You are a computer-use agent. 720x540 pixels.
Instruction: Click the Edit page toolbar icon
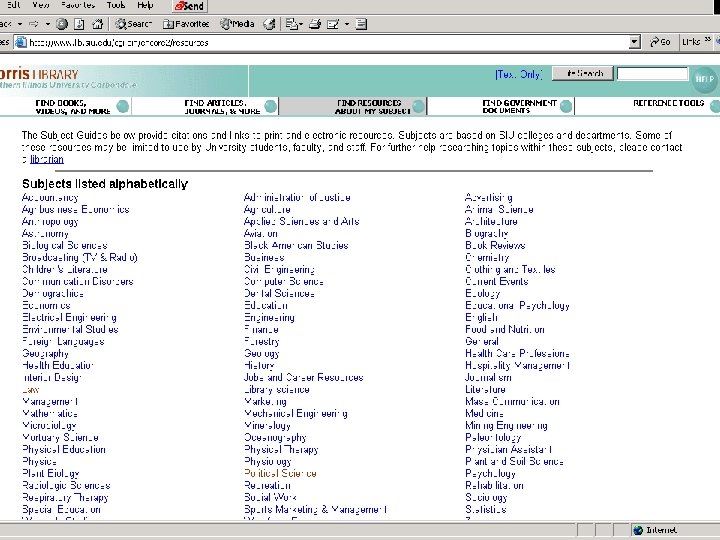[333, 24]
